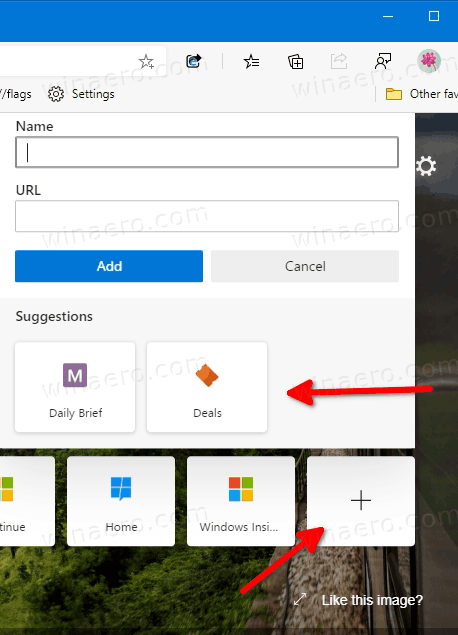Click into the URL input field
The width and height of the screenshot is (458, 635).
[207, 216]
